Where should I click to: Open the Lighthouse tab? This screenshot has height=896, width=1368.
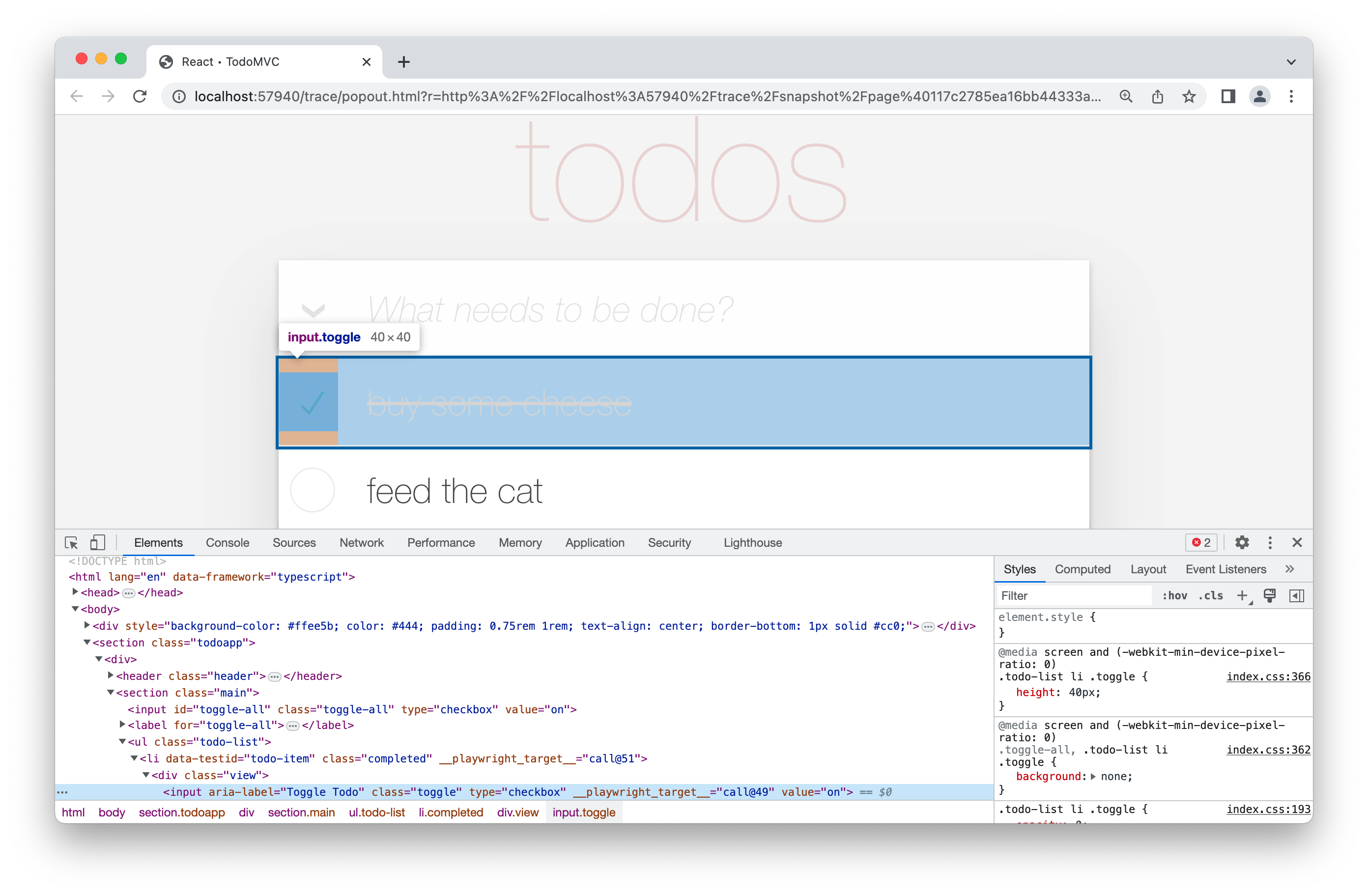coord(752,542)
